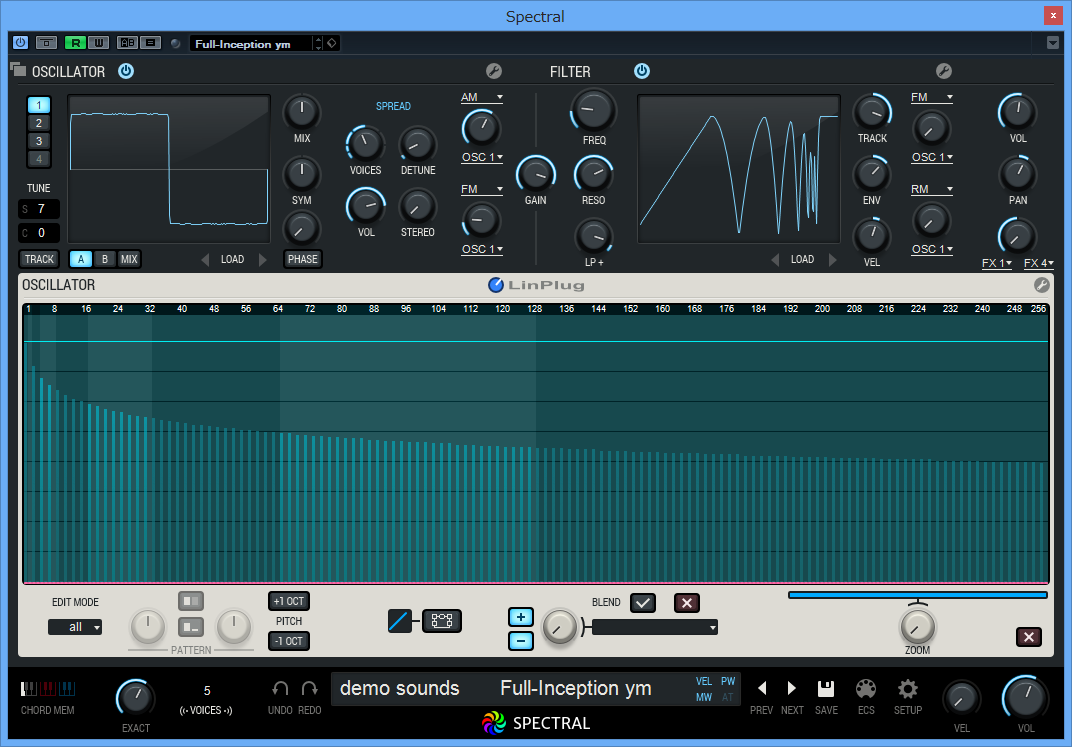Image resolution: width=1072 pixels, height=747 pixels.
Task: Toggle the host Write automation W button
Action: click(98, 43)
